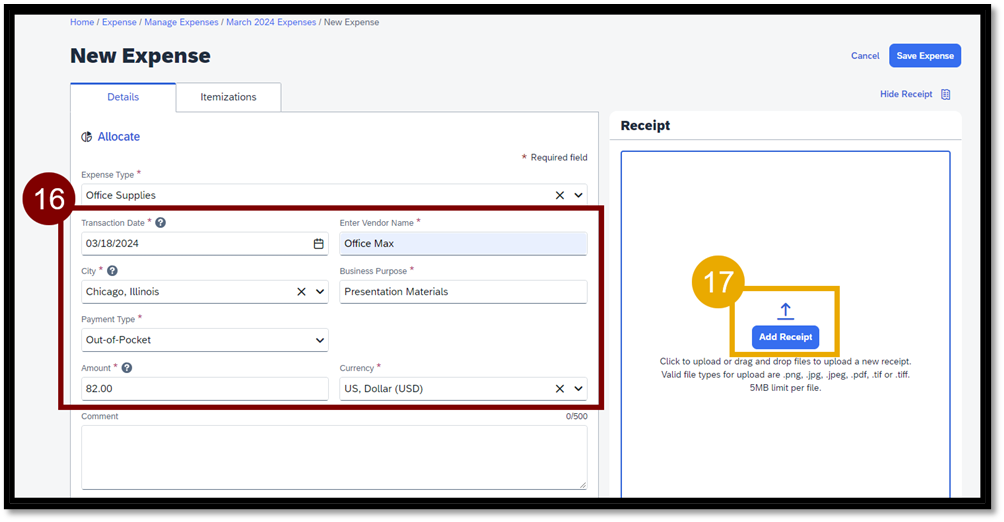Click the City field help icon
Screen dimensions: 1004x522
[112, 271]
